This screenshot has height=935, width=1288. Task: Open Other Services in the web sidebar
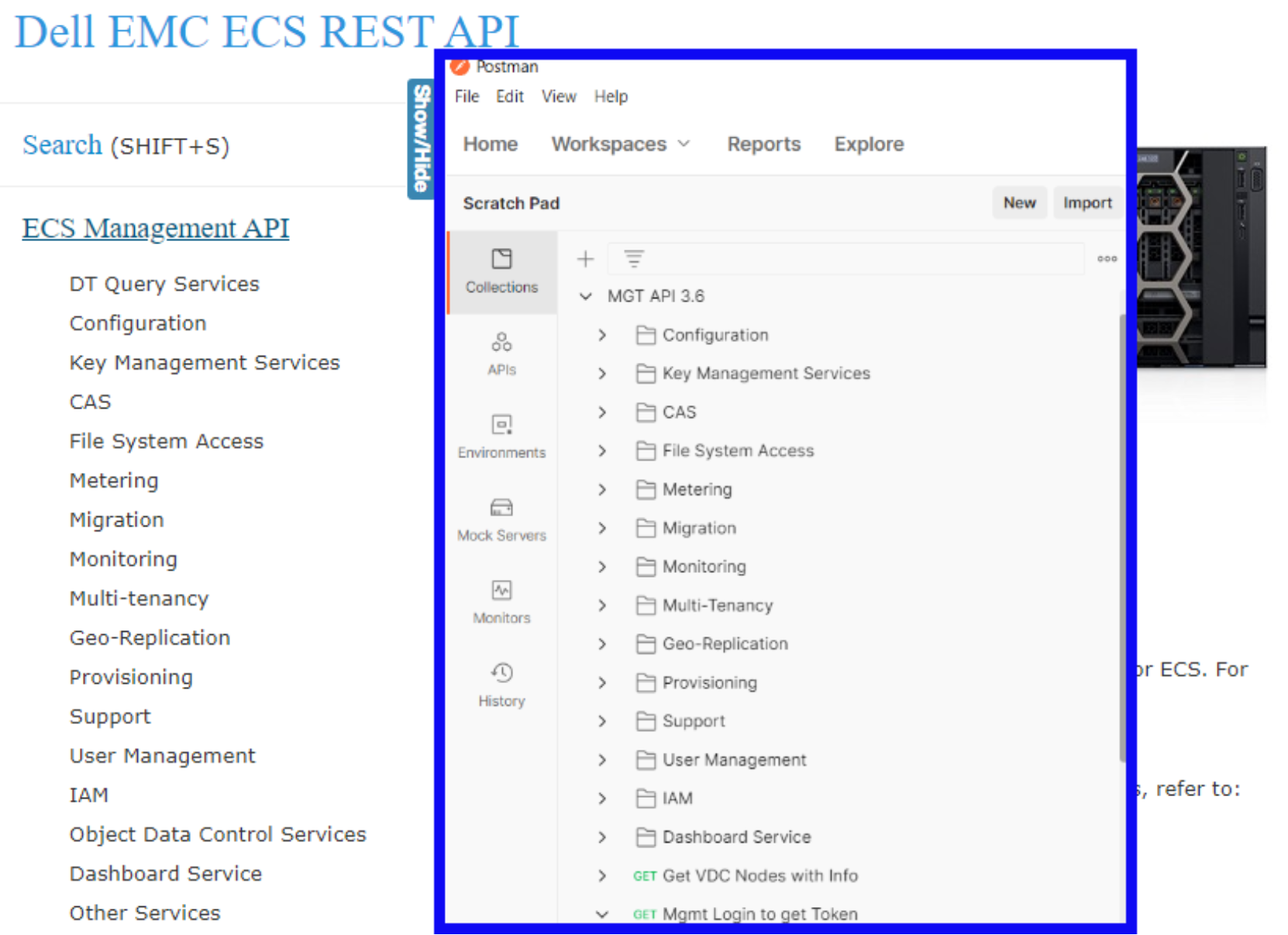[145, 913]
